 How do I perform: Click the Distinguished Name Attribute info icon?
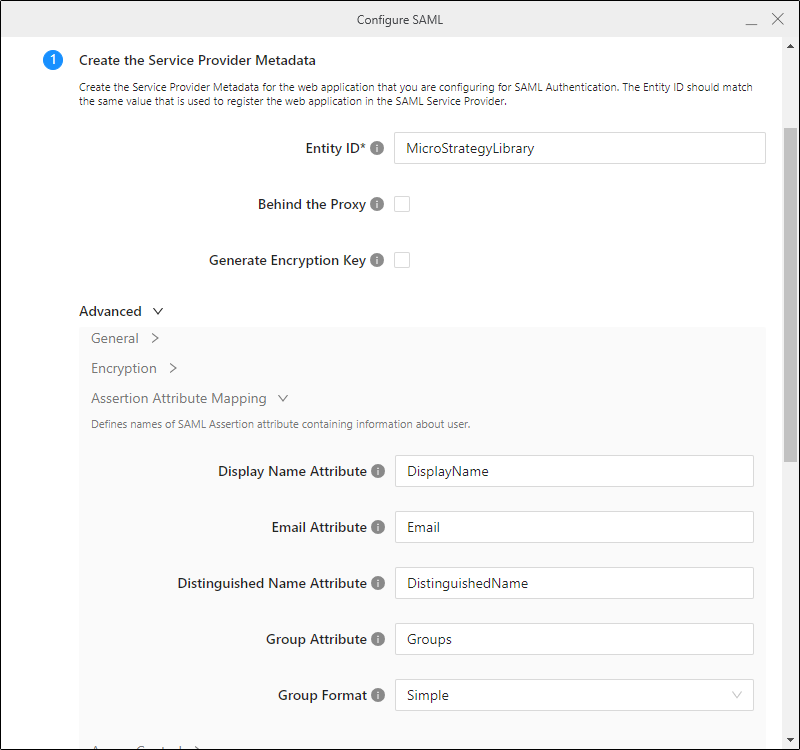(x=378, y=583)
